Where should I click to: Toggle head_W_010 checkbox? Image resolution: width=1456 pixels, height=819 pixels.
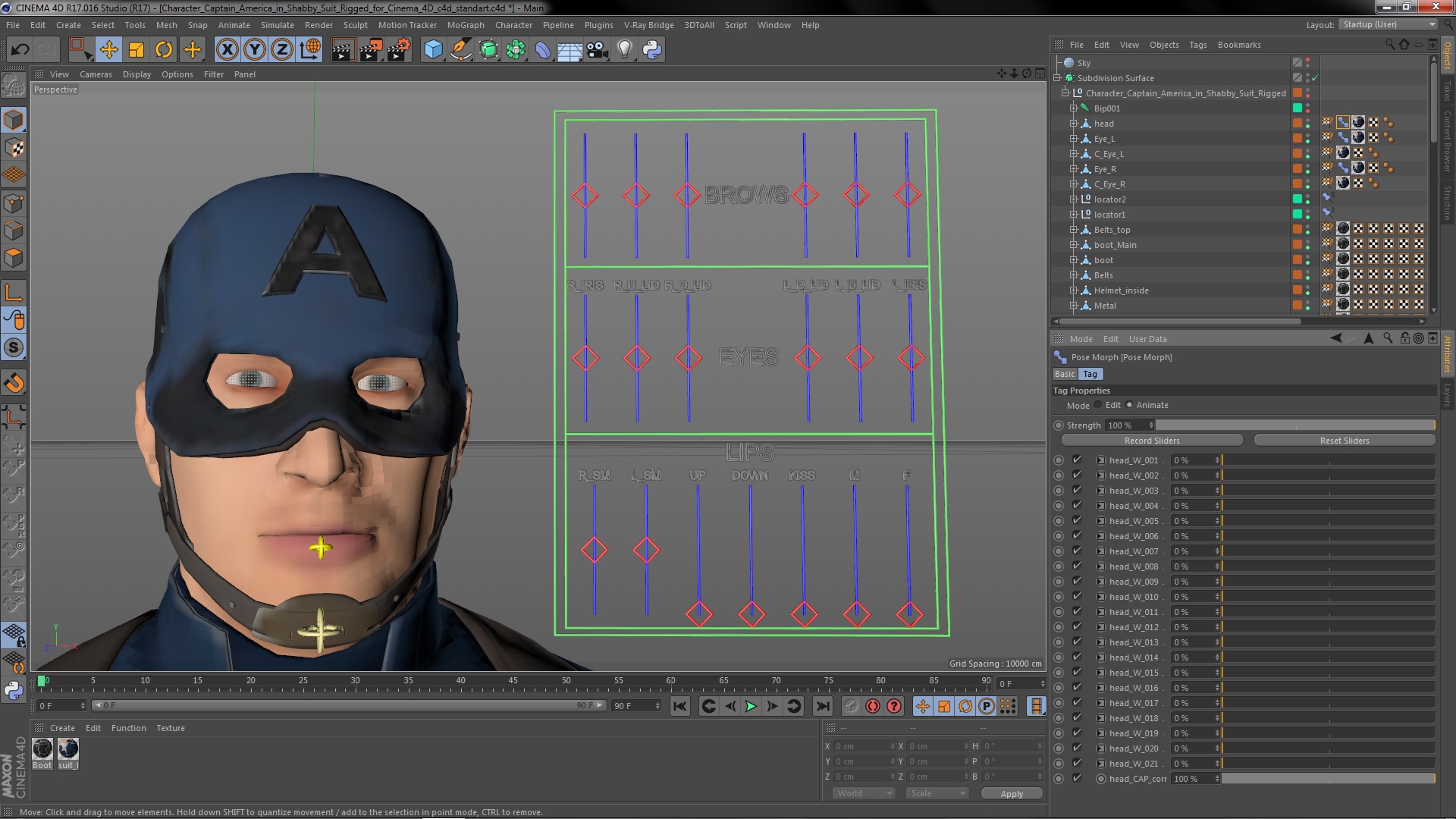[1077, 596]
